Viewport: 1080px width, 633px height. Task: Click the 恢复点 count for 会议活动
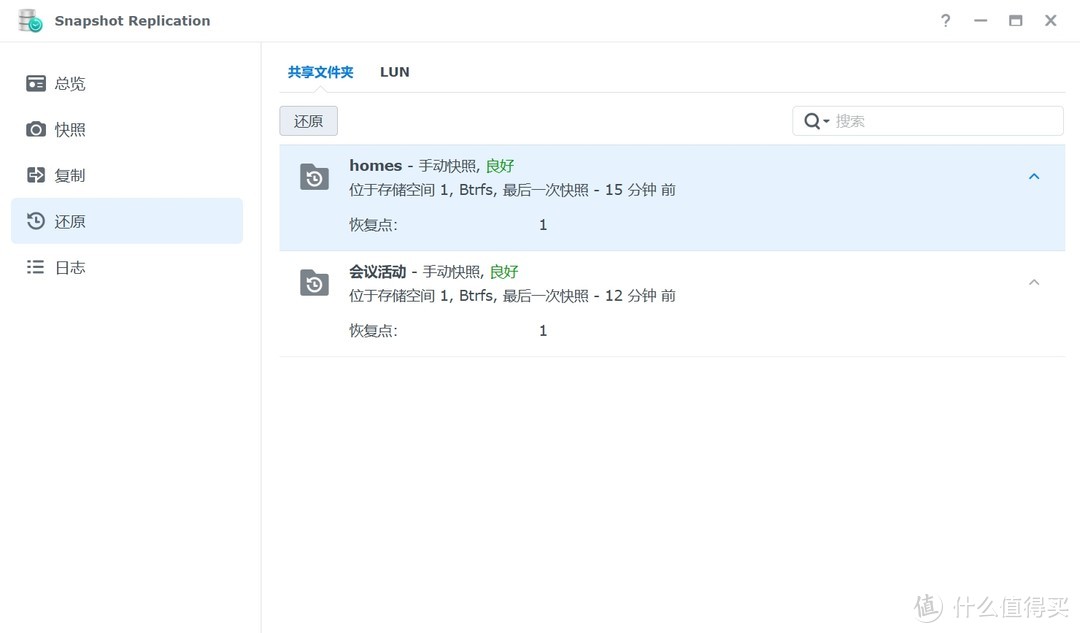pyautogui.click(x=542, y=330)
